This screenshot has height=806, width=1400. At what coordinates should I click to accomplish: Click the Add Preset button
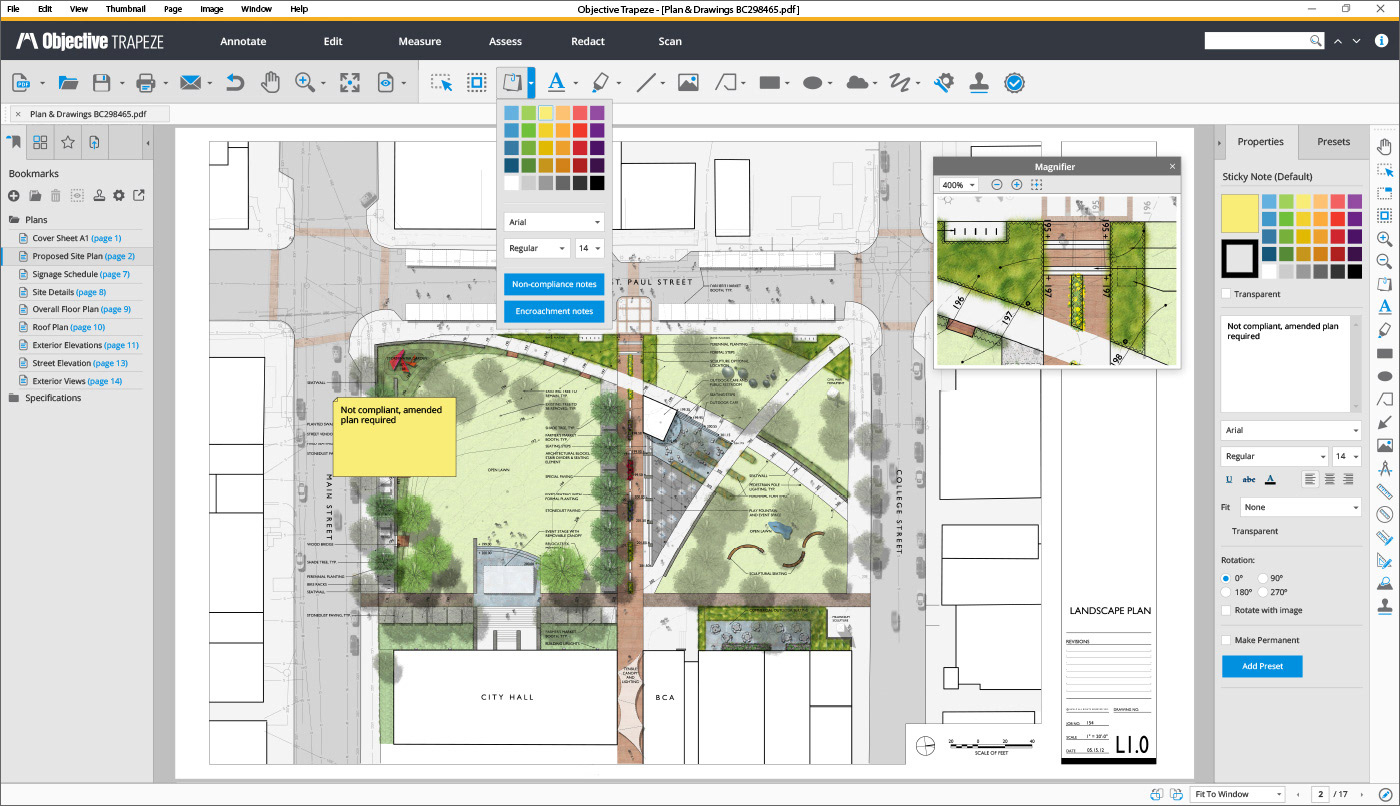(x=1262, y=666)
